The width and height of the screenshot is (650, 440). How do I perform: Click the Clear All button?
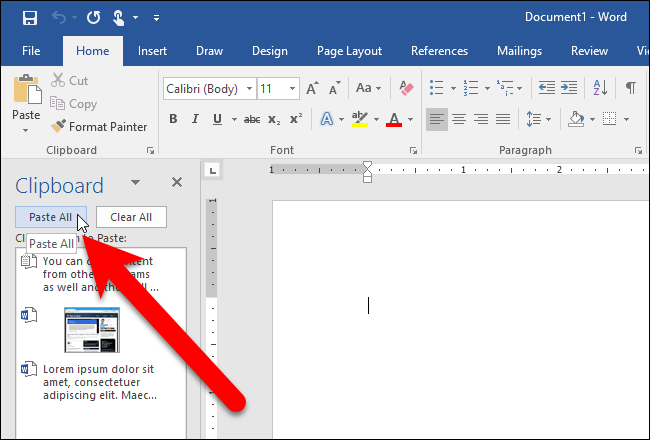coord(131,217)
